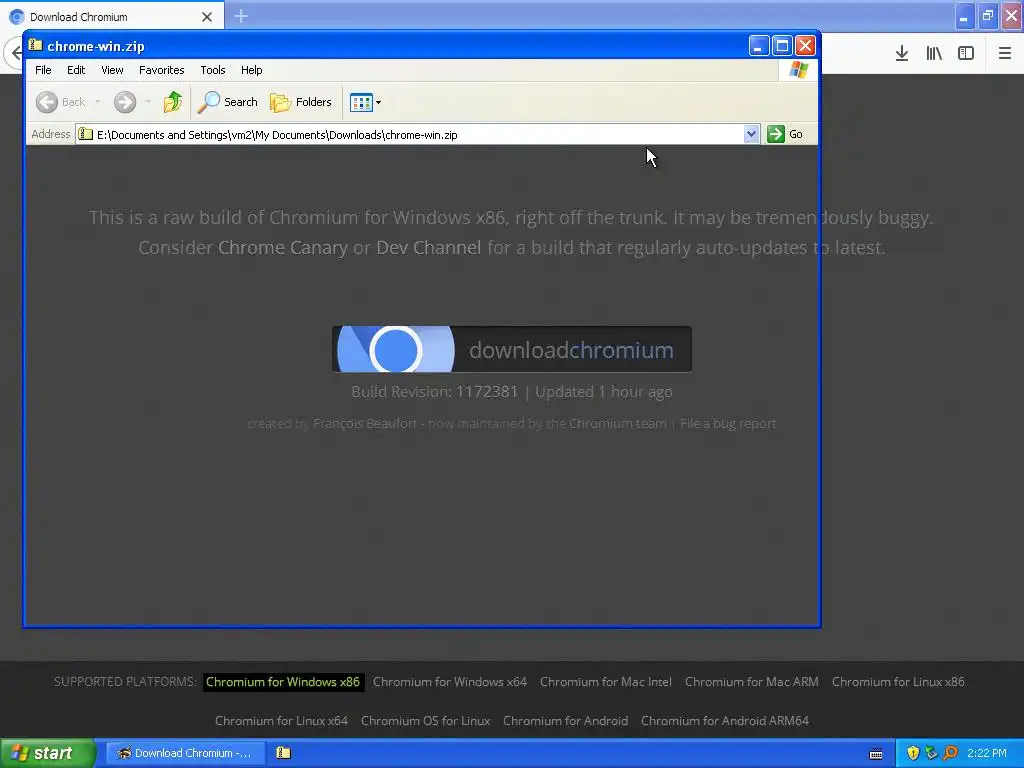
Task: Open the Tools menu
Action: tap(213, 70)
